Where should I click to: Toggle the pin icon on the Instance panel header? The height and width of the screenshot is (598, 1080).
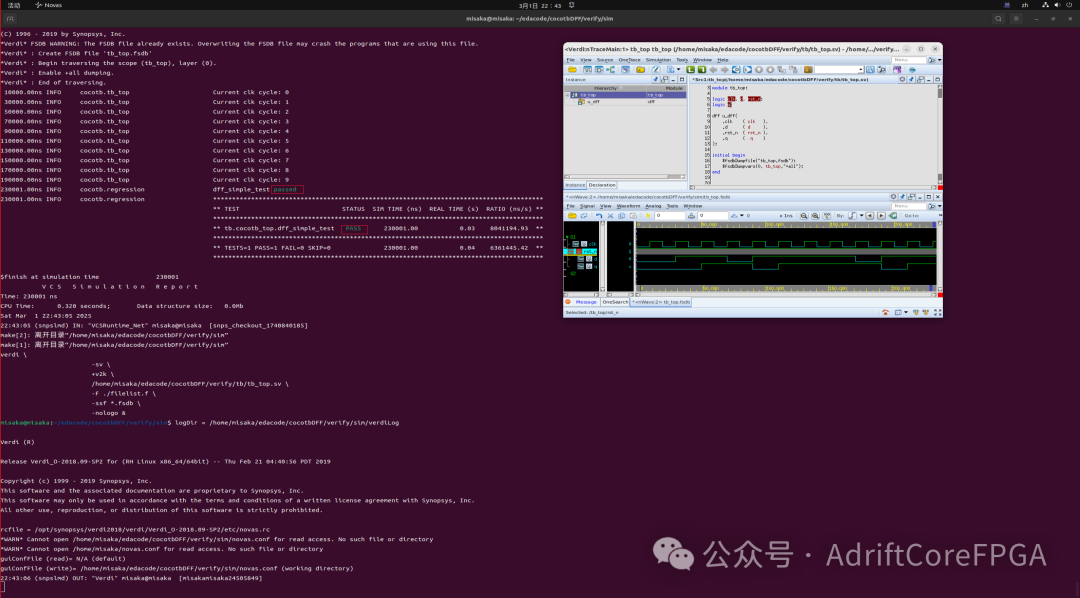pos(655,80)
